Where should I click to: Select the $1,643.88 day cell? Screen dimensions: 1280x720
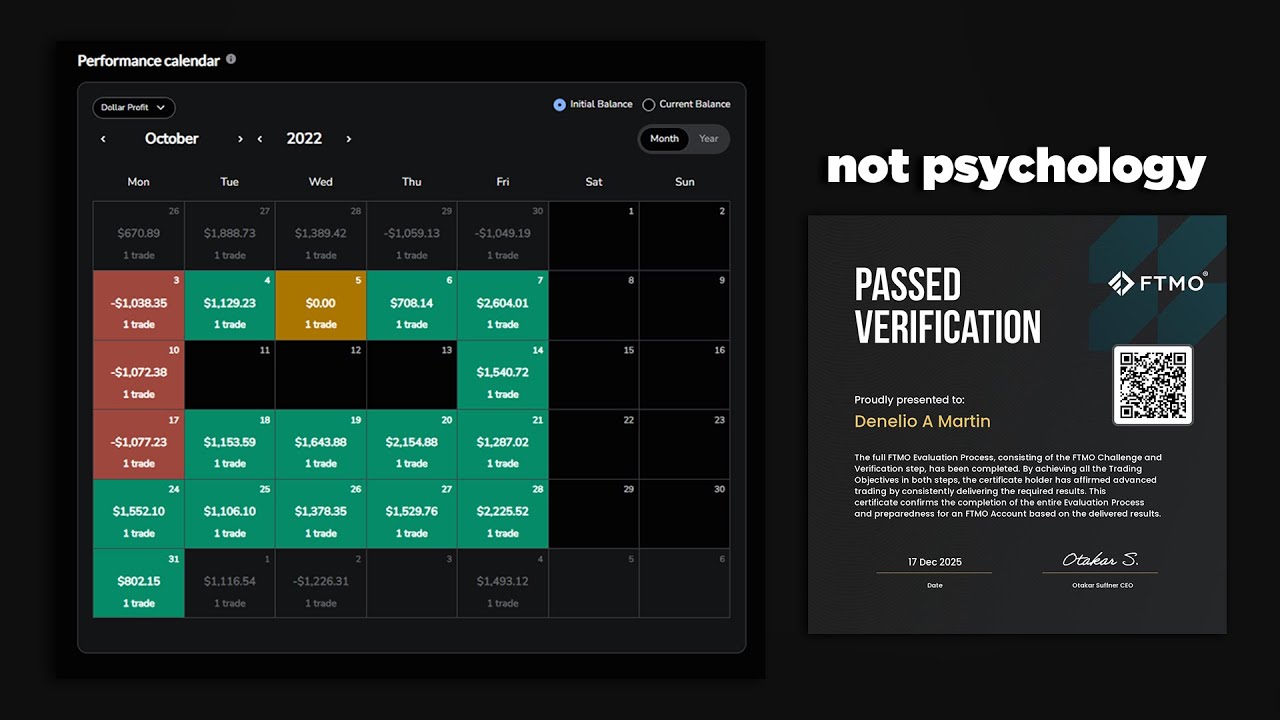321,444
